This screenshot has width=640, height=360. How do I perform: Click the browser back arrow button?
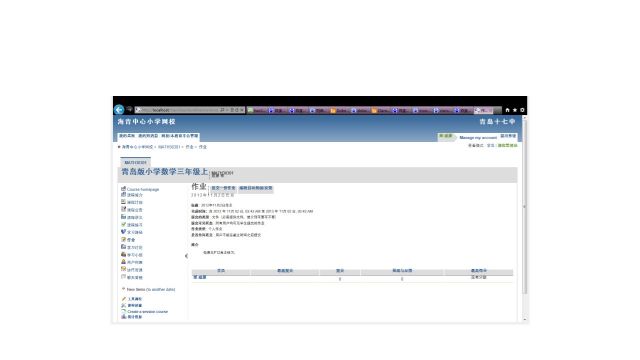(x=119, y=110)
